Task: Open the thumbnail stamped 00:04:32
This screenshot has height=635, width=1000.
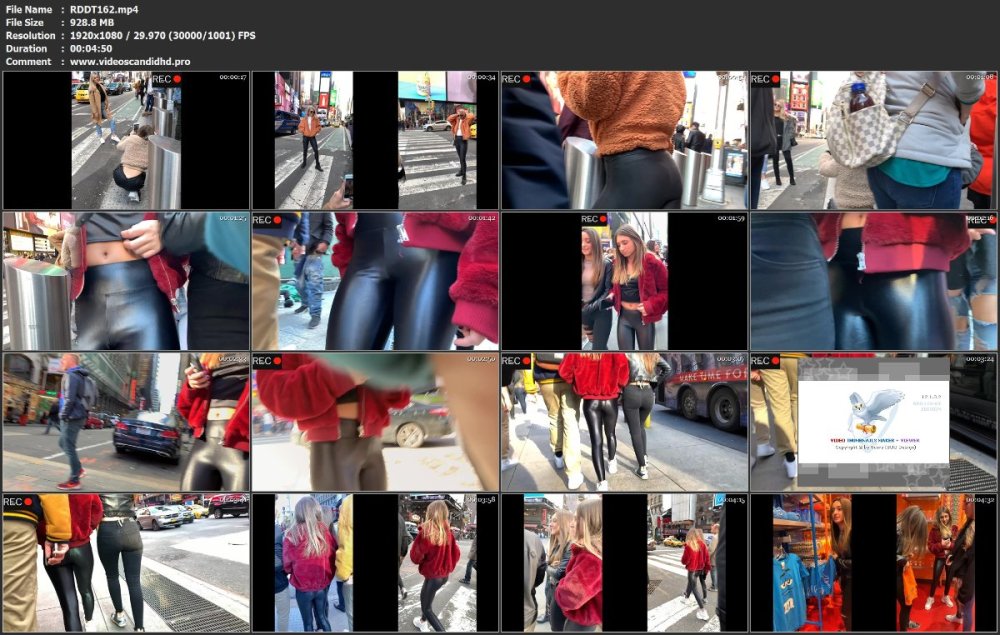Action: [x=874, y=563]
